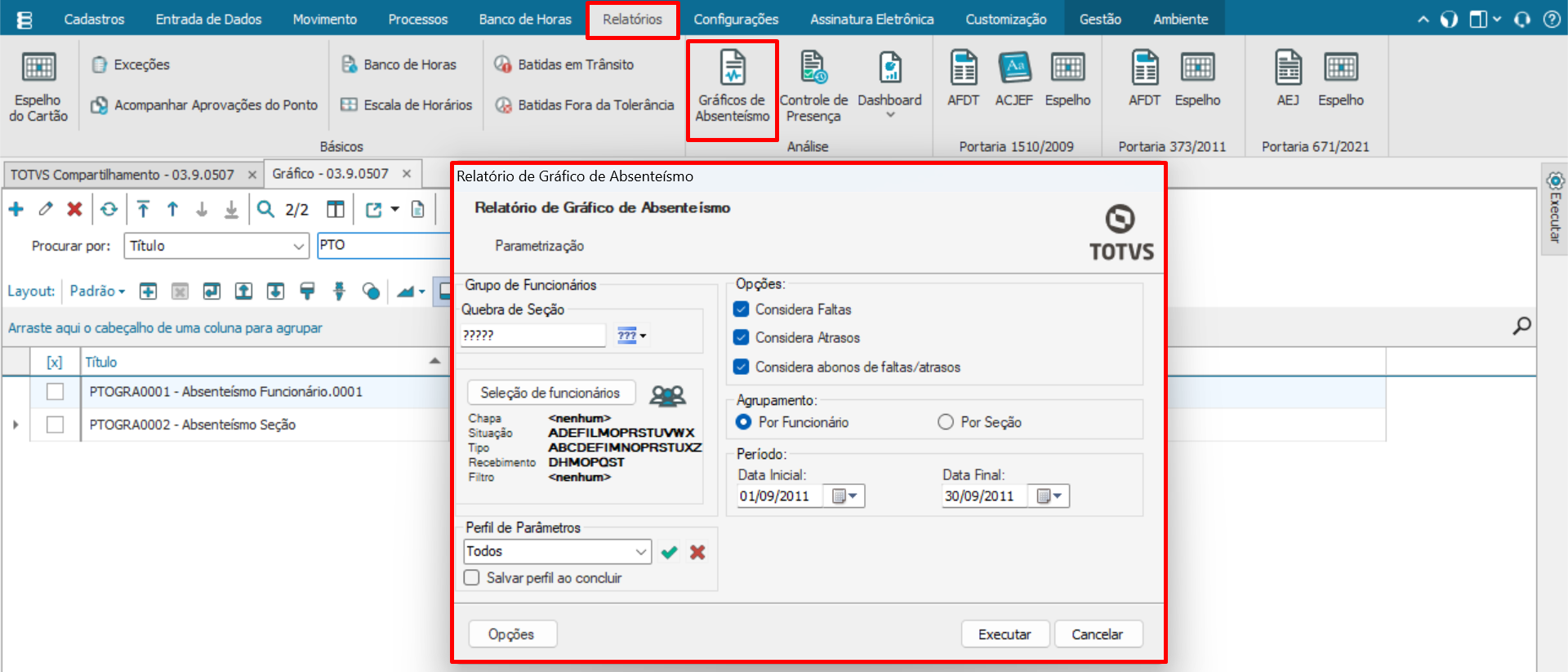Open Escala de Horários report
1568x672 pixels.
[406, 105]
